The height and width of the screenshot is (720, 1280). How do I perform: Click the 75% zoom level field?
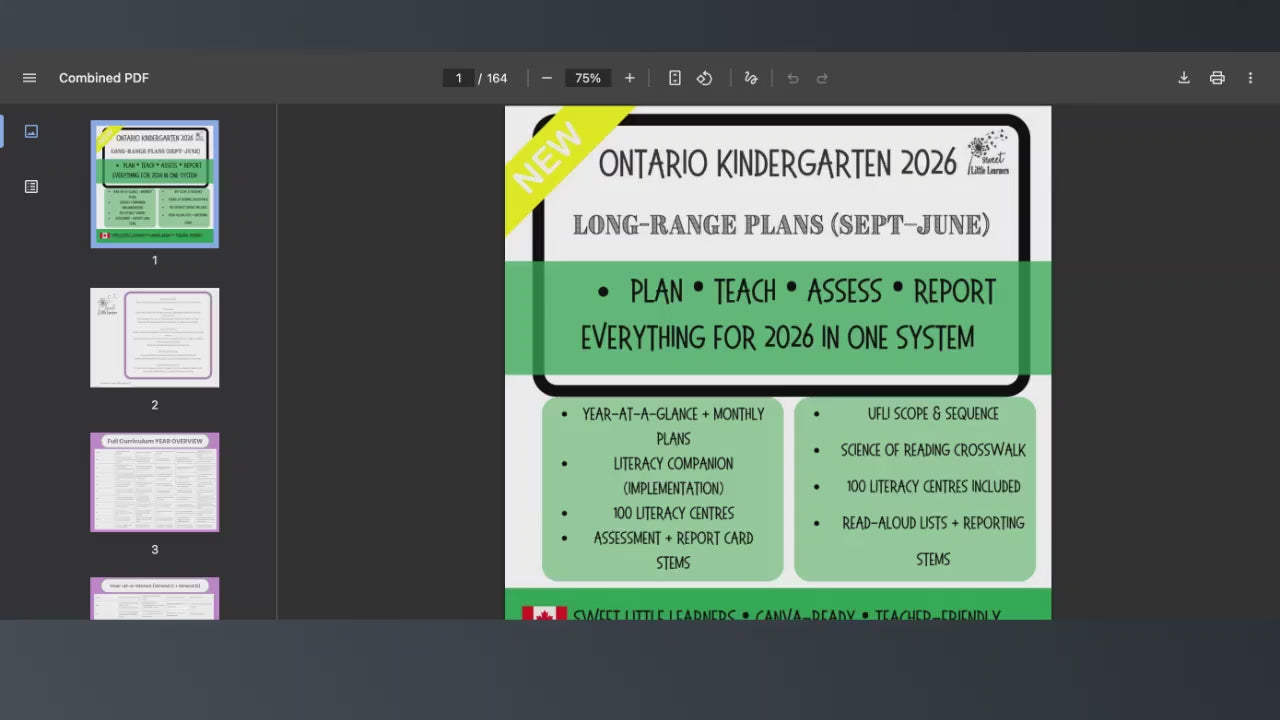[x=588, y=78]
